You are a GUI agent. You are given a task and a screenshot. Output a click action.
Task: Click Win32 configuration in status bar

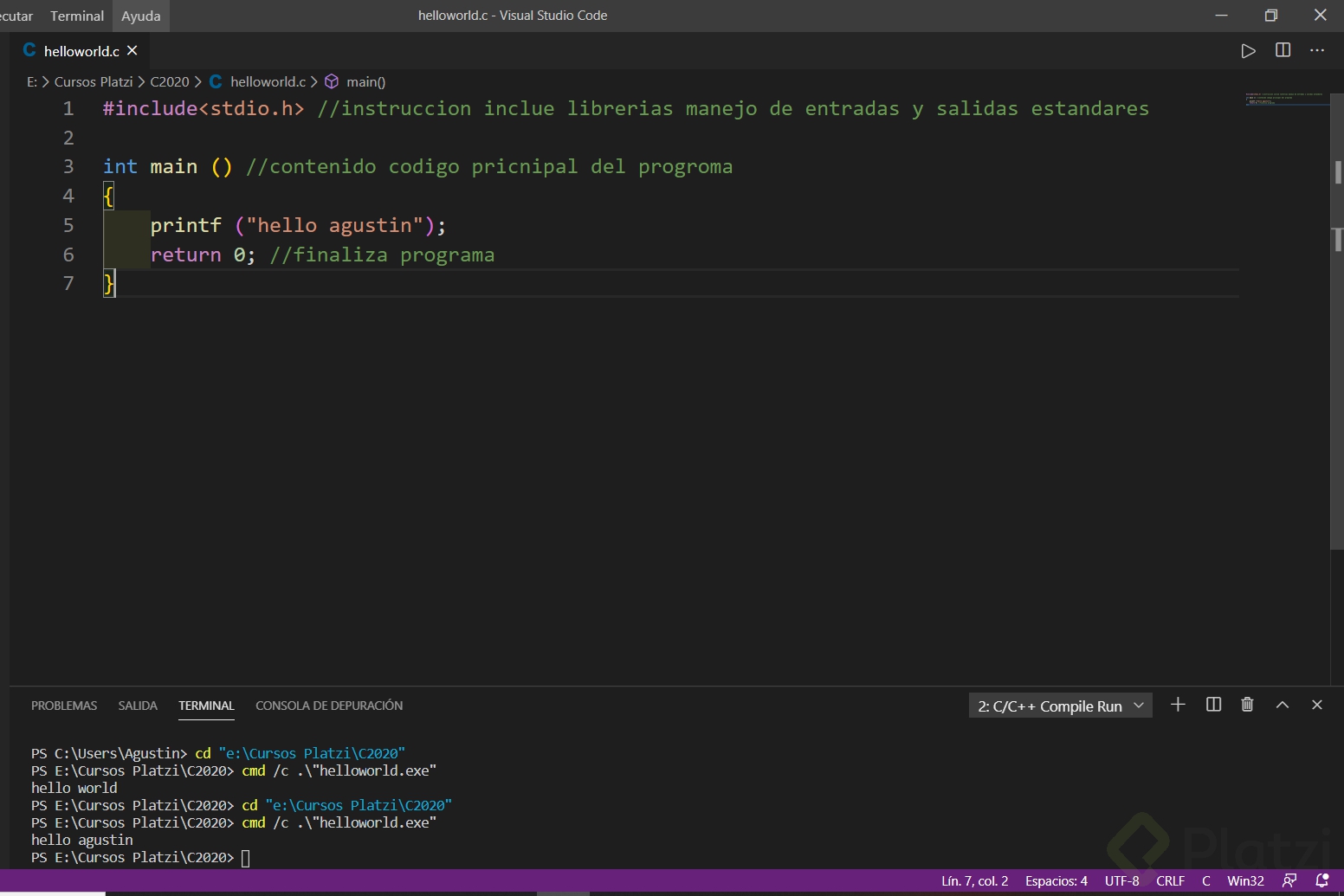[1245, 880]
